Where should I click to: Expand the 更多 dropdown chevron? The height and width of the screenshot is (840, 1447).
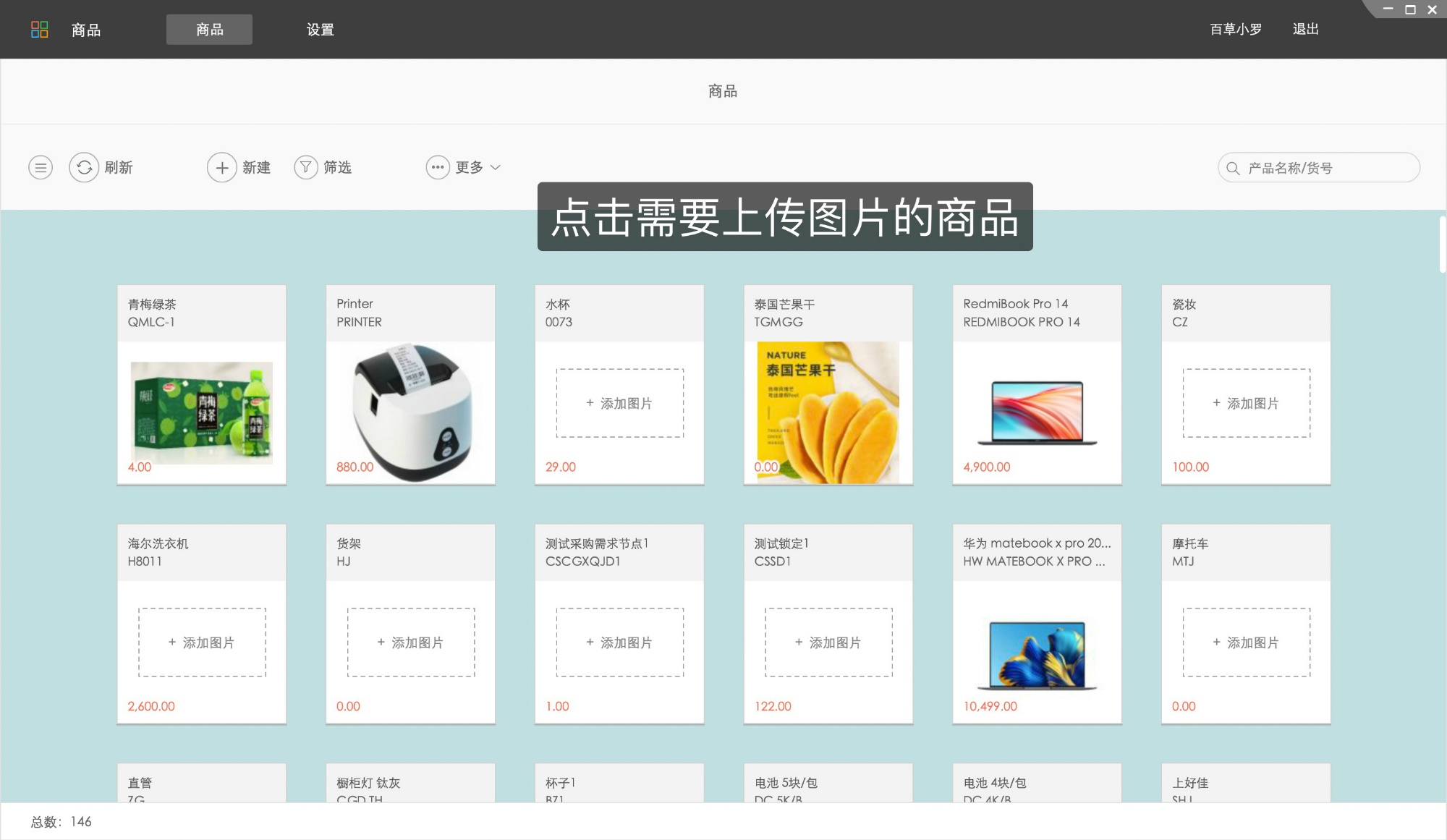496,168
